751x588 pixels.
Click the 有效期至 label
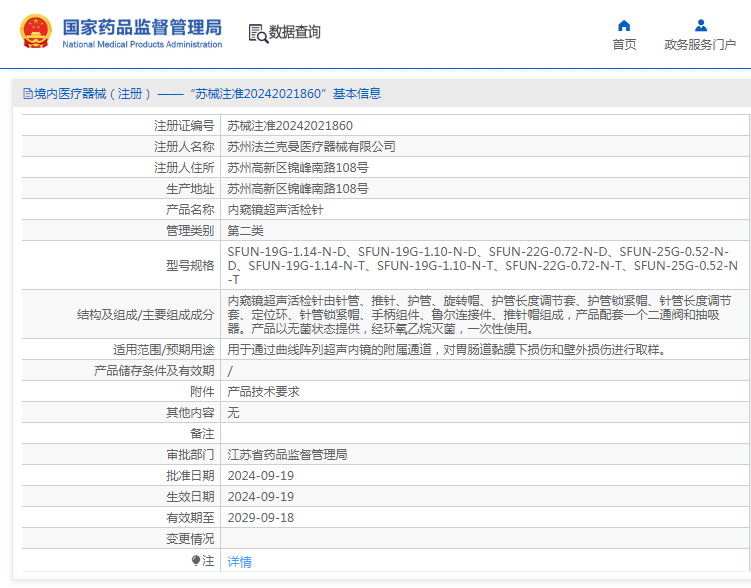click(x=190, y=518)
